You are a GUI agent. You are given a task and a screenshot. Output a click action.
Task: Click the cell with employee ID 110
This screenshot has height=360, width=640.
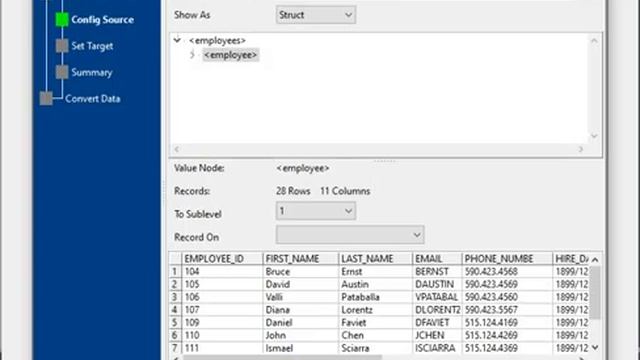point(222,335)
